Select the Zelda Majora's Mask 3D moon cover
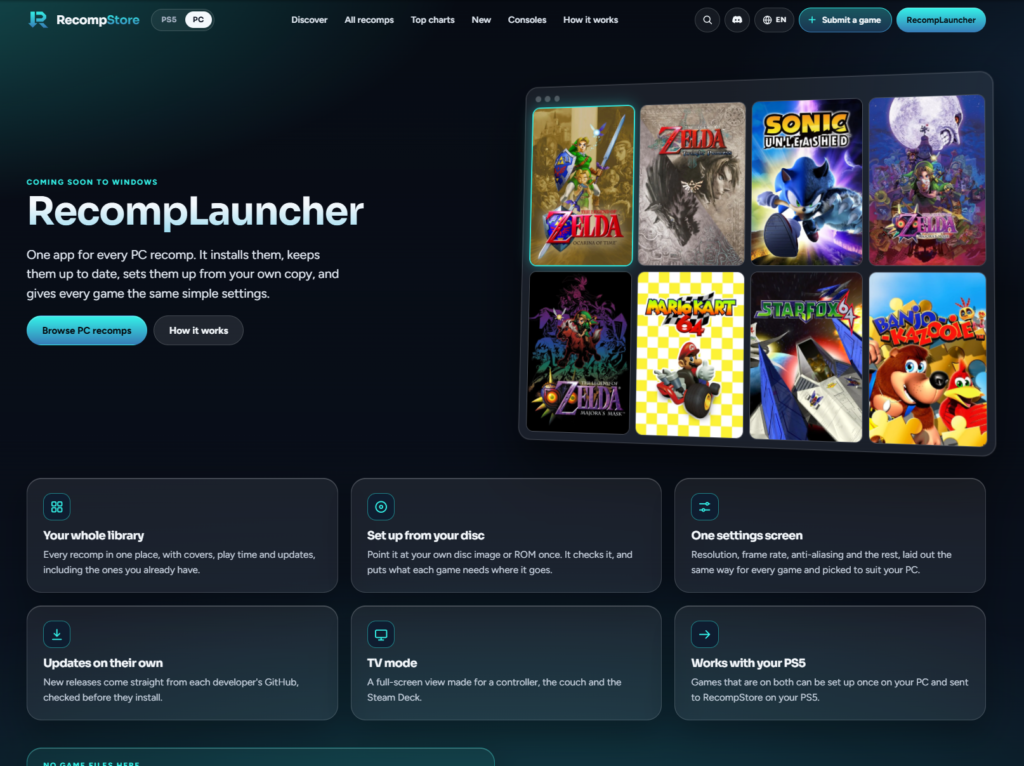The height and width of the screenshot is (766, 1024). click(927, 180)
